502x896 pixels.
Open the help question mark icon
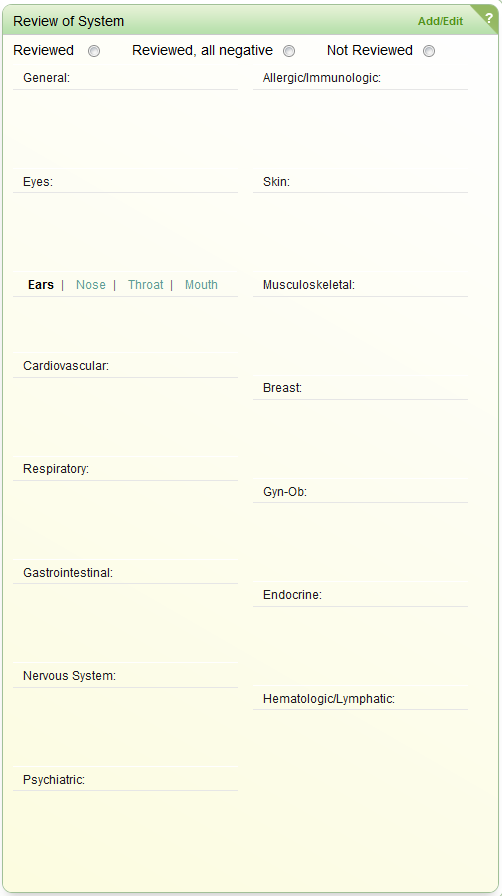489,17
